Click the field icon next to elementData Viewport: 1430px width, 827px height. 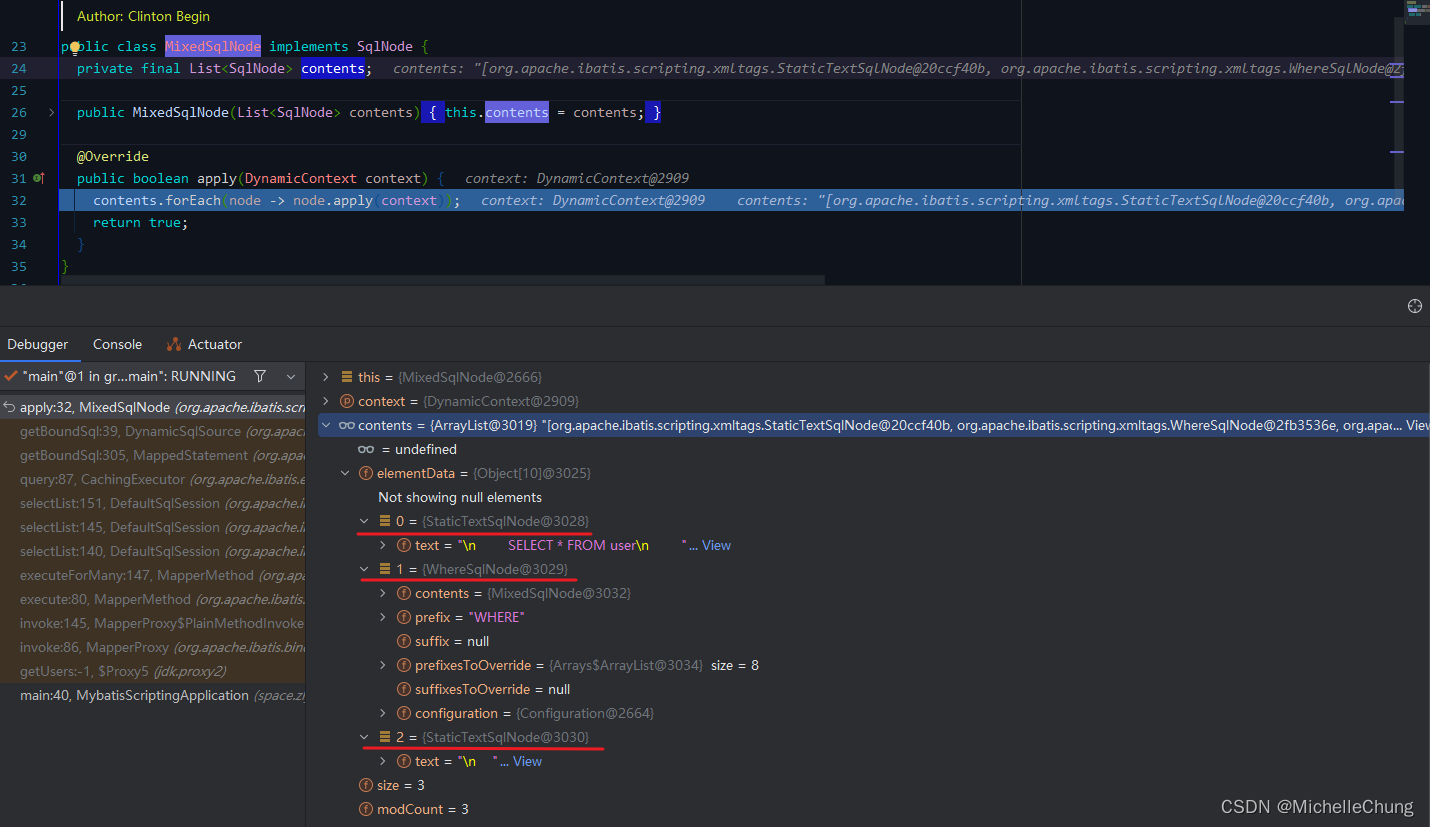(x=366, y=473)
